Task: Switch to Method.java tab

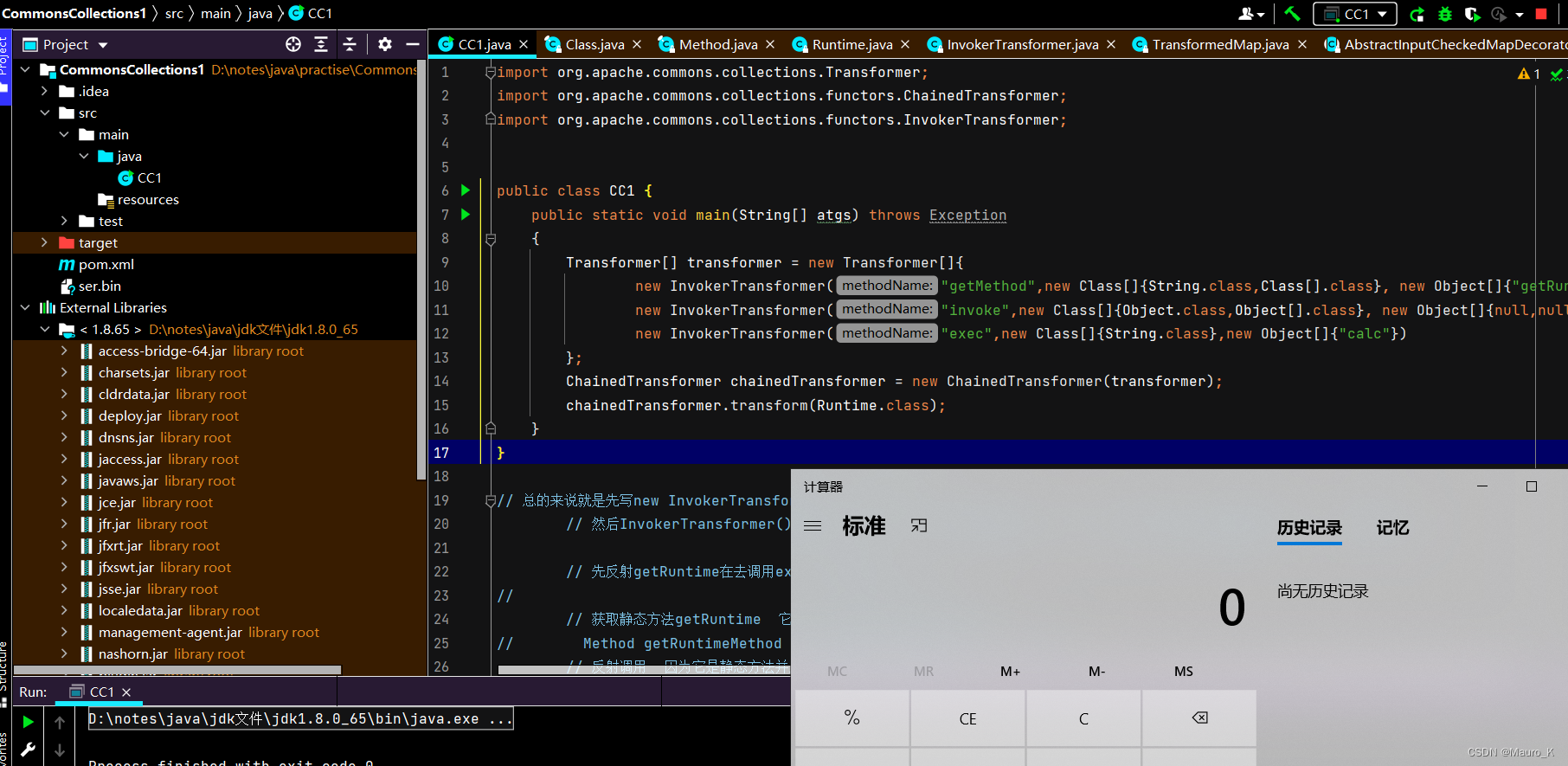Action: (717, 44)
